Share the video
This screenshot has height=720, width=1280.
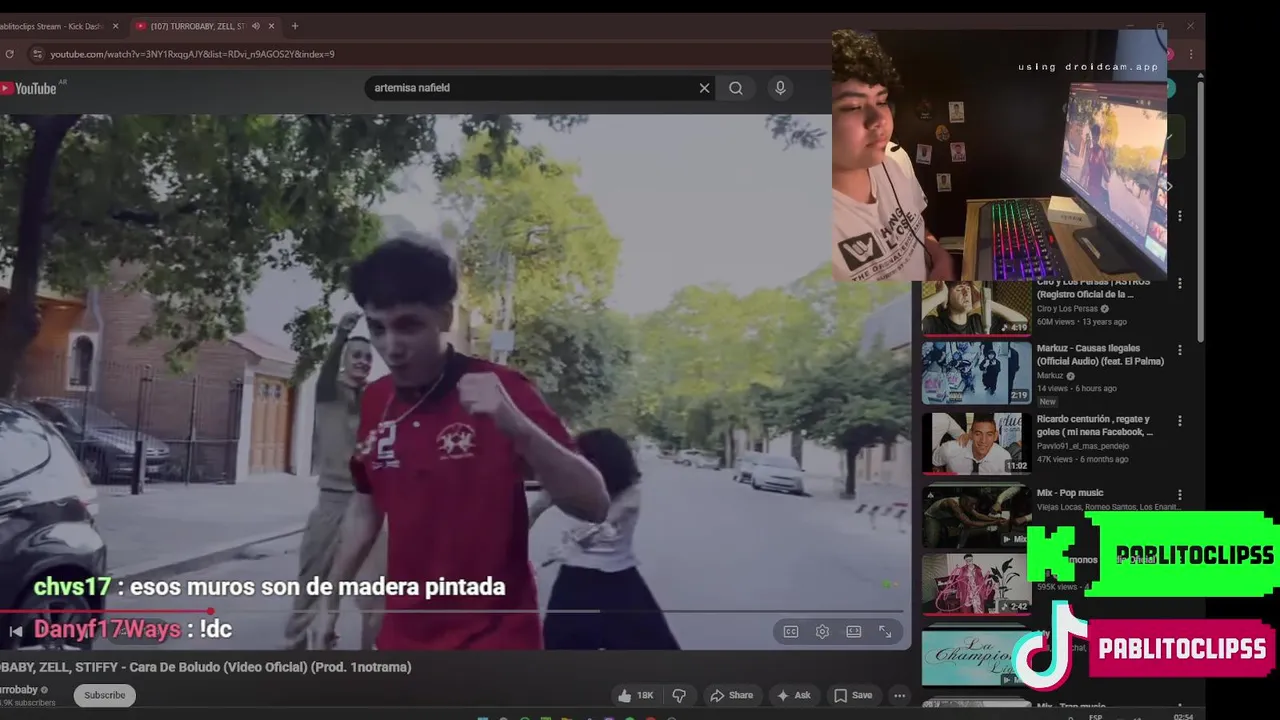tap(731, 695)
